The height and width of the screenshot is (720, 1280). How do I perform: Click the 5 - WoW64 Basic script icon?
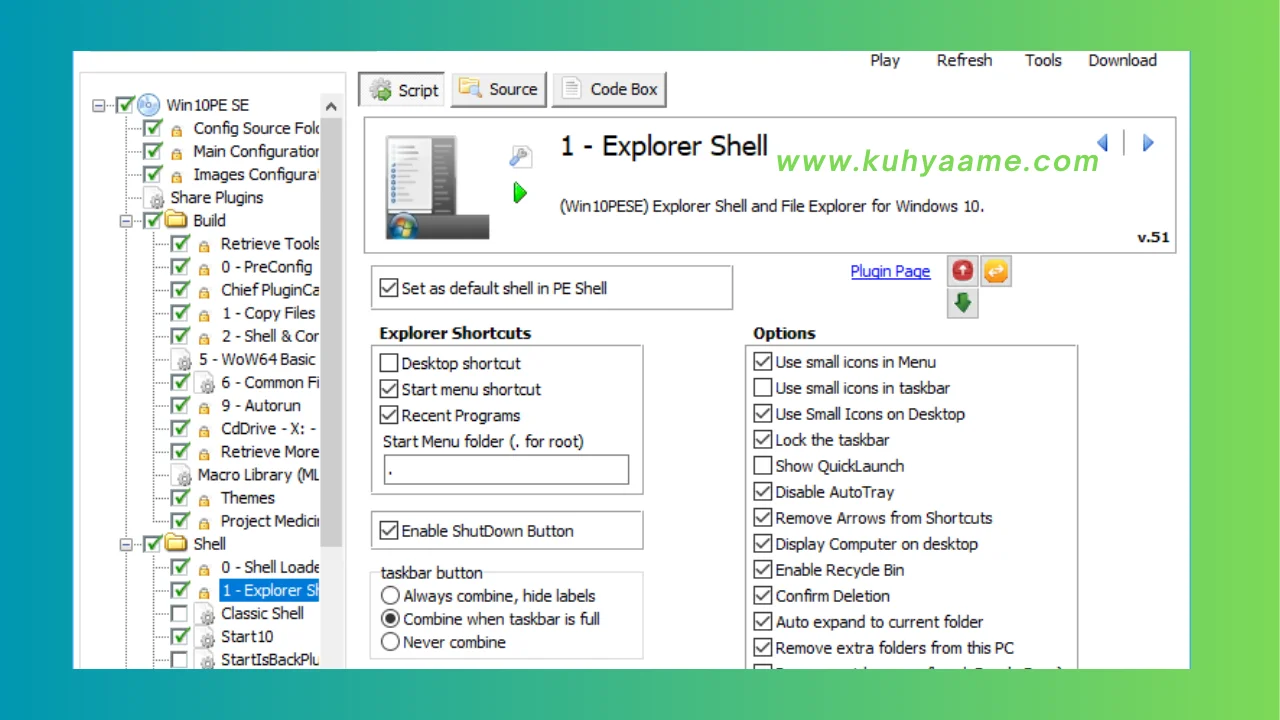(181, 359)
